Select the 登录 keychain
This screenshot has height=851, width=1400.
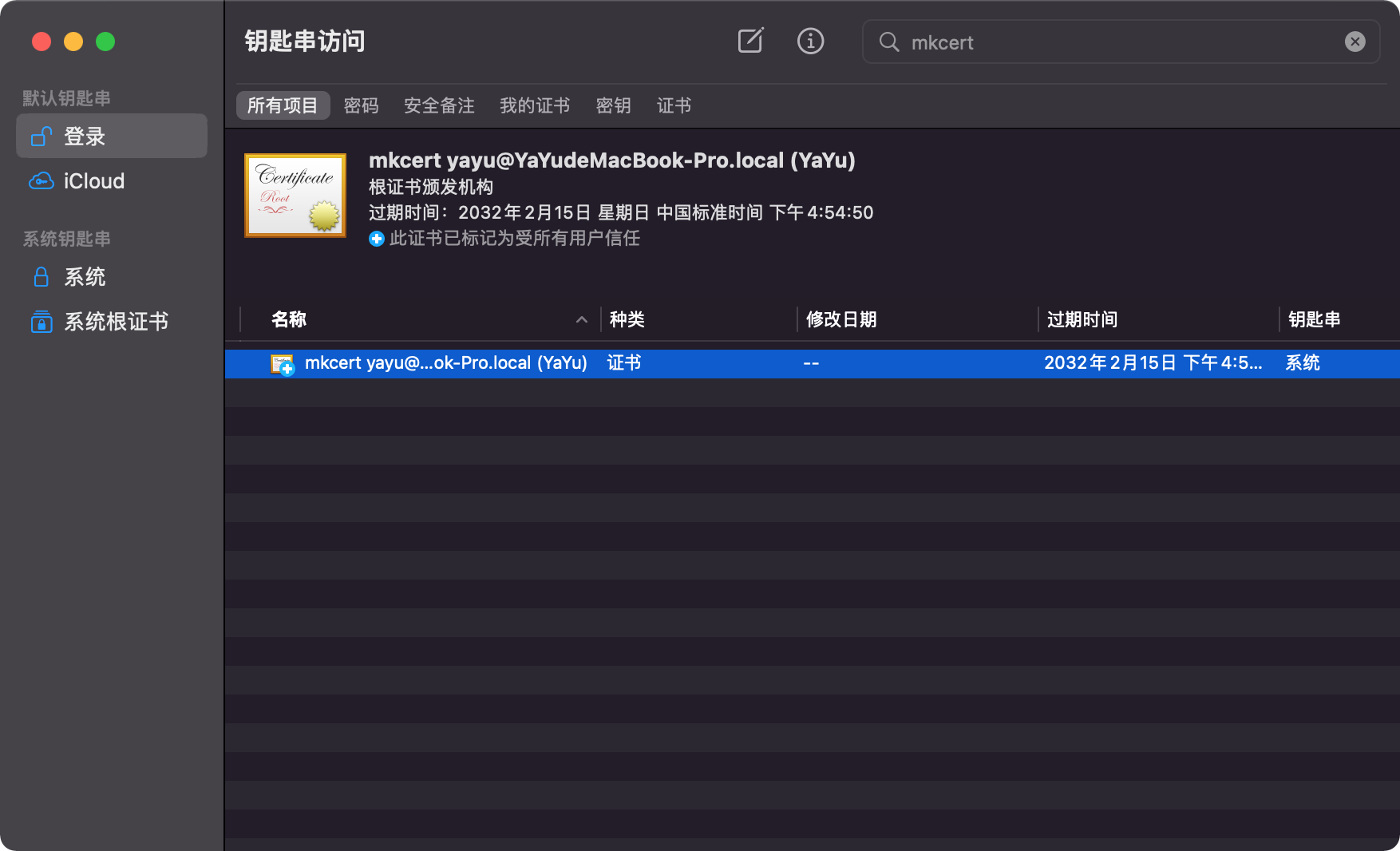pos(112,136)
